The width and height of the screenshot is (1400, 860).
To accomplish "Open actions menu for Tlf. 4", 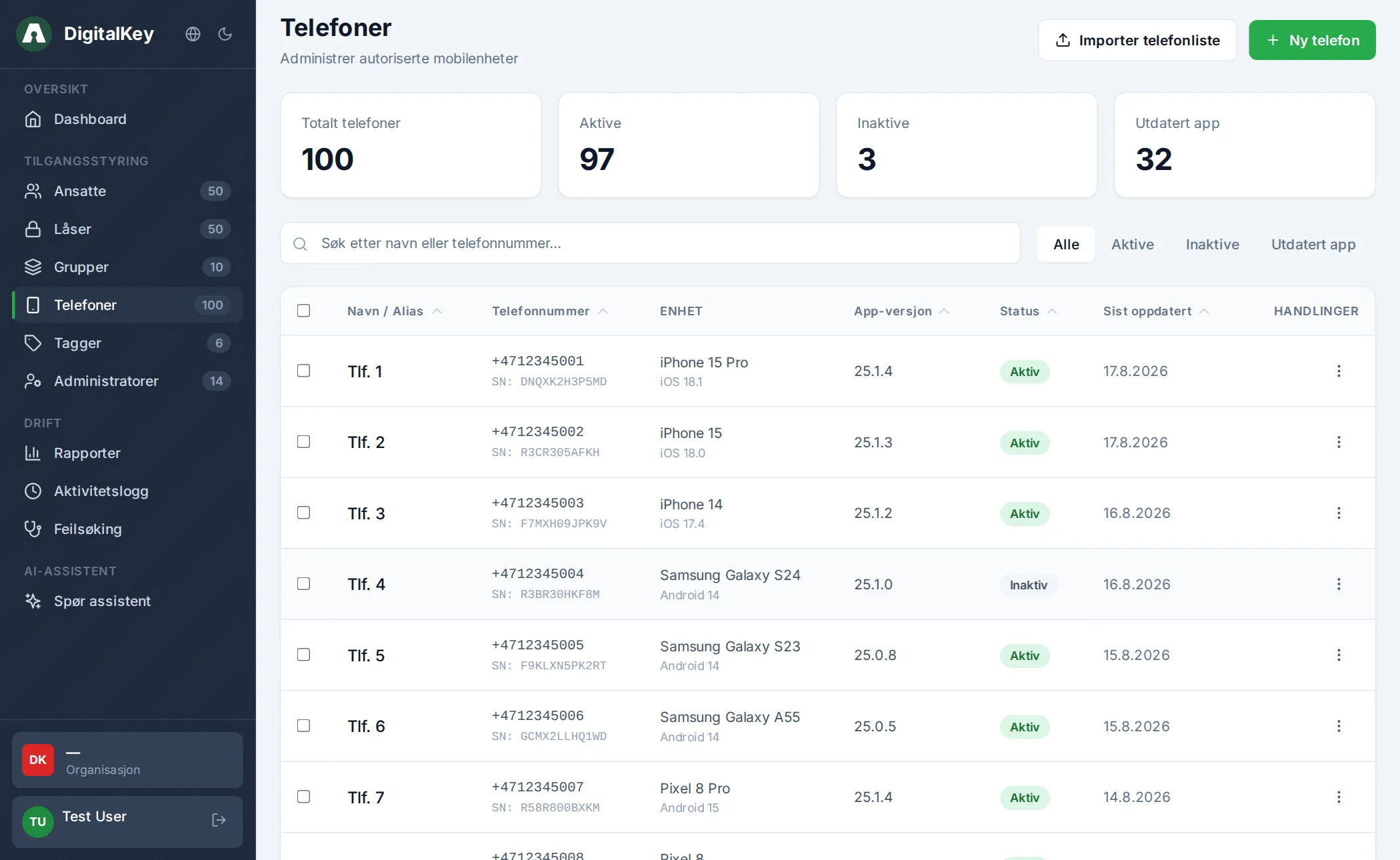I will (1339, 584).
